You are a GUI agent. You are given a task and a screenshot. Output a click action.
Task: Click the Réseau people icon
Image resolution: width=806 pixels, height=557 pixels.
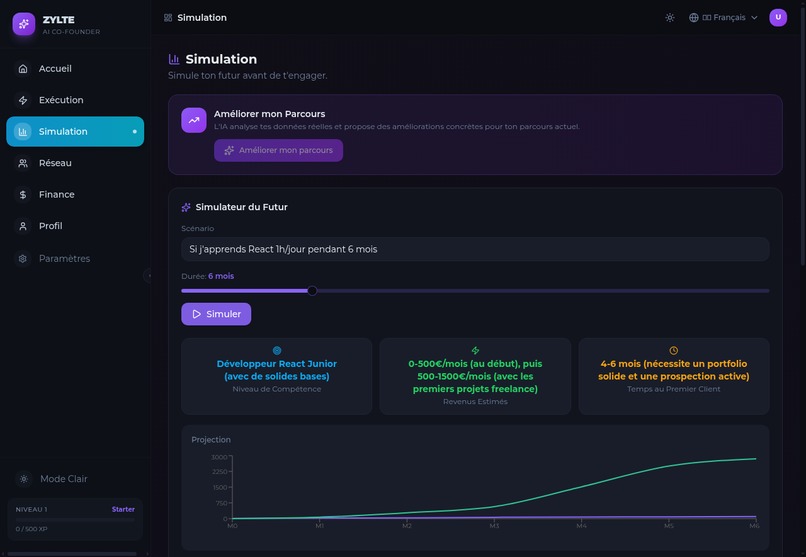coord(23,163)
